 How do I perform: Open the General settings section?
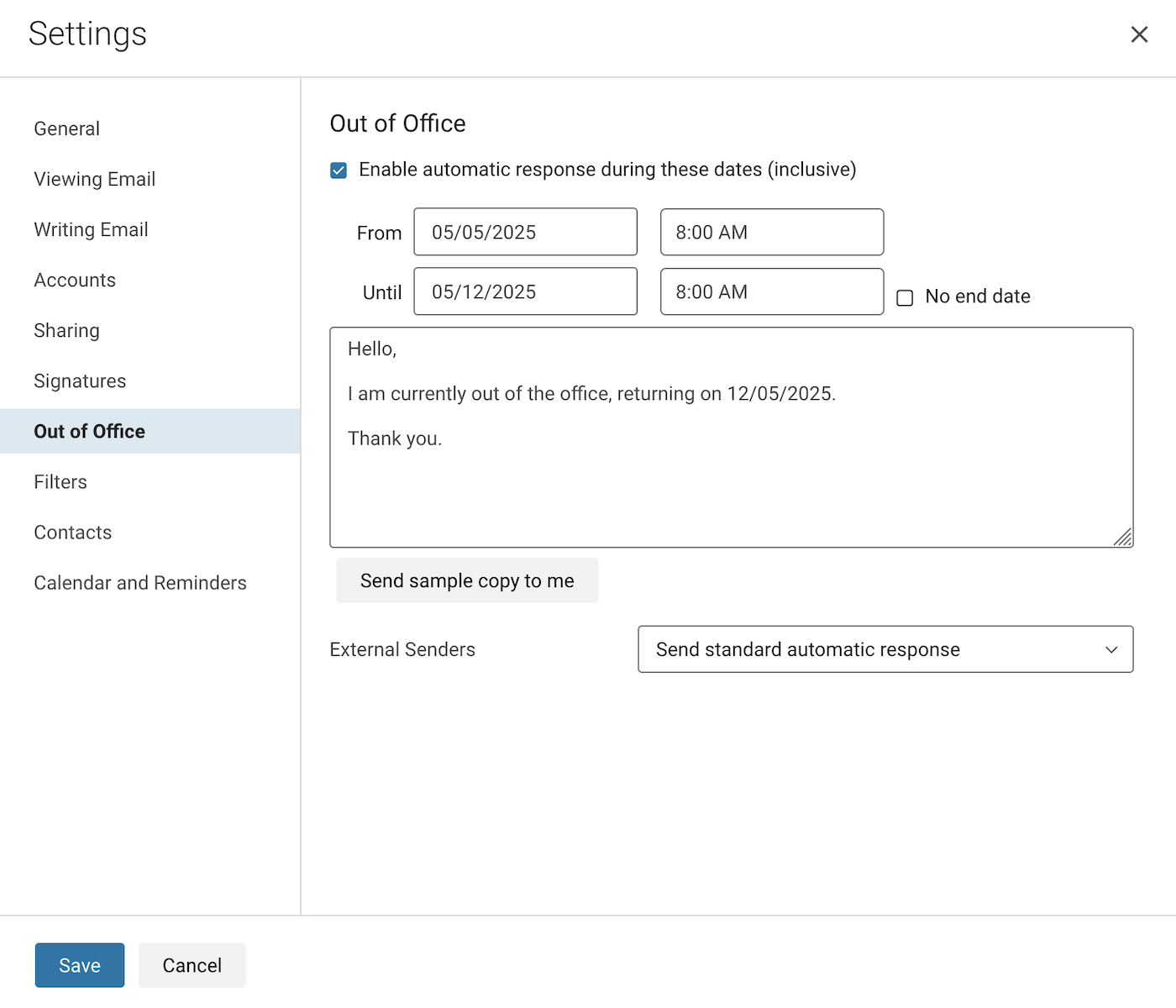pos(67,129)
